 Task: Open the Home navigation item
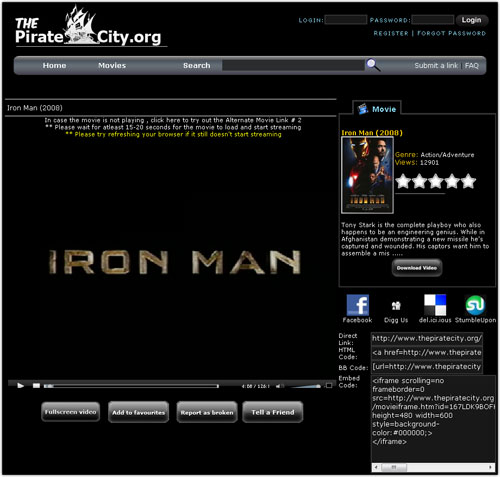(x=54, y=65)
